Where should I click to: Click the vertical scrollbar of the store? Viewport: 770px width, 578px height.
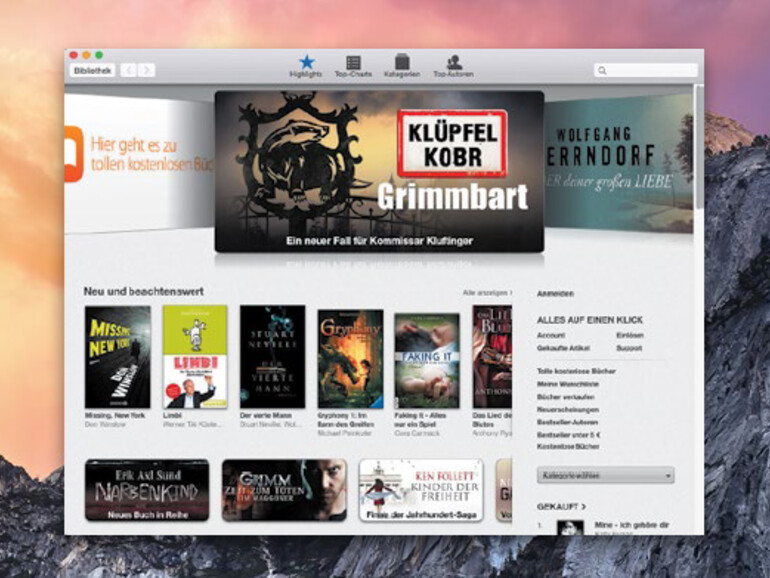coord(698,147)
